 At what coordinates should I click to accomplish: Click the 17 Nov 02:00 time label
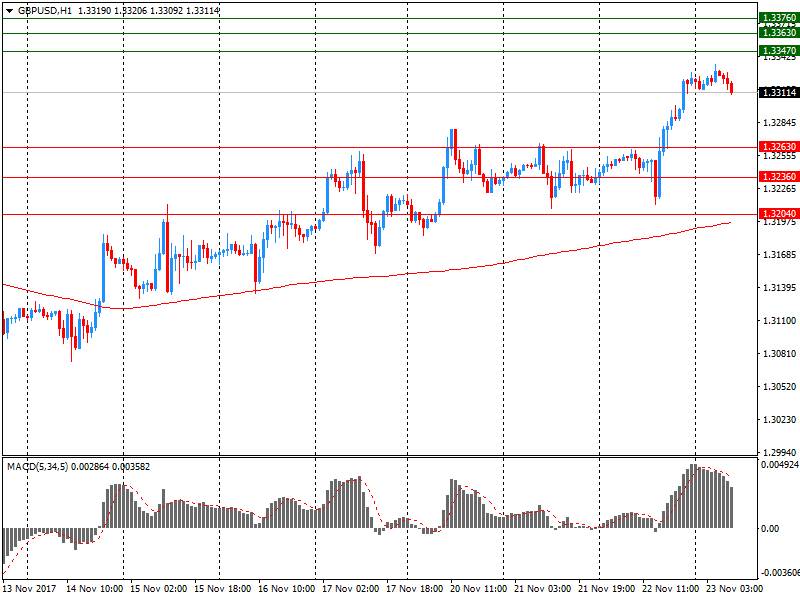point(351,589)
